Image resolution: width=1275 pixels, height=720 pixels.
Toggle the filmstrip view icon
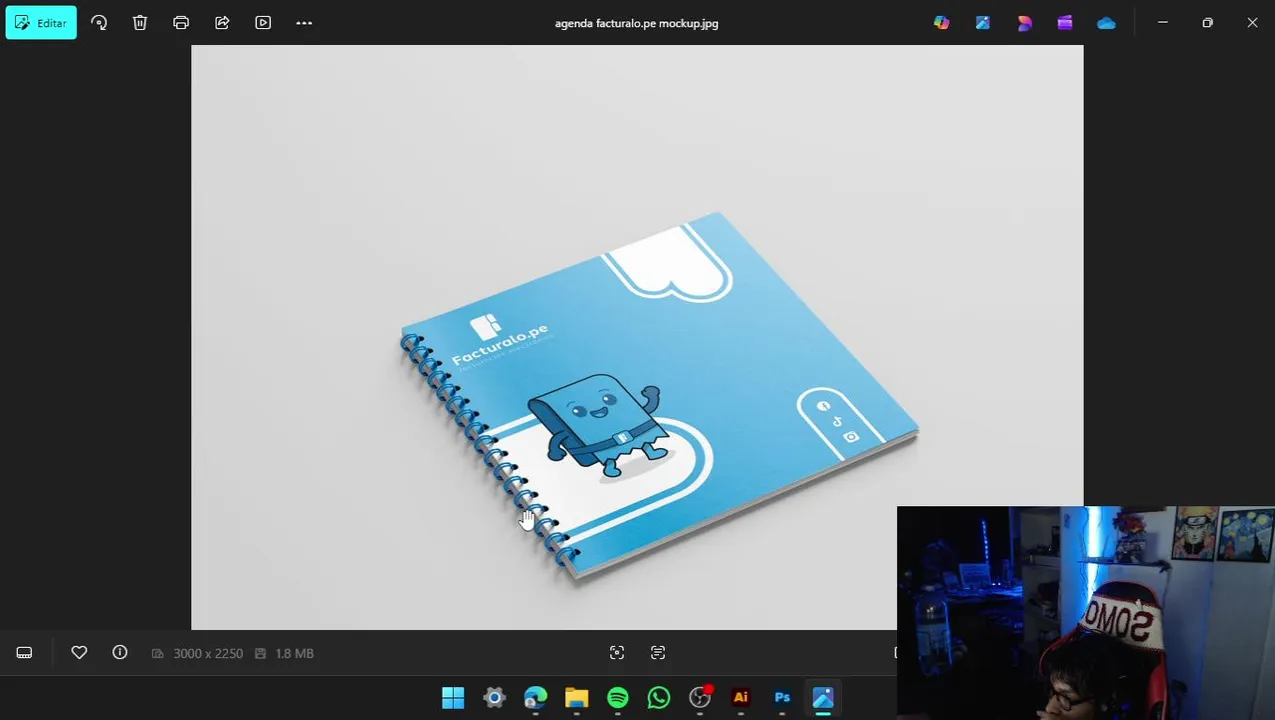pos(24,653)
